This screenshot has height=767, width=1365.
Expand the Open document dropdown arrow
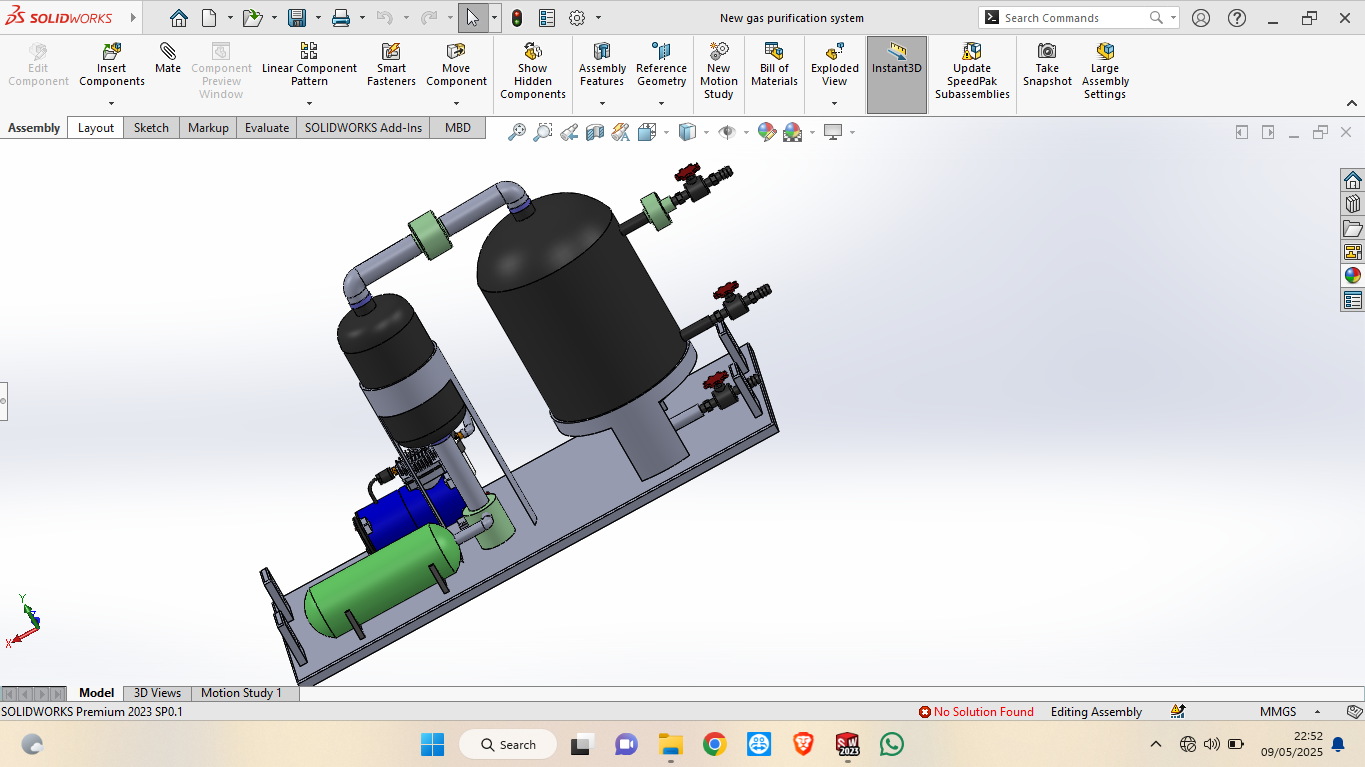click(x=274, y=18)
